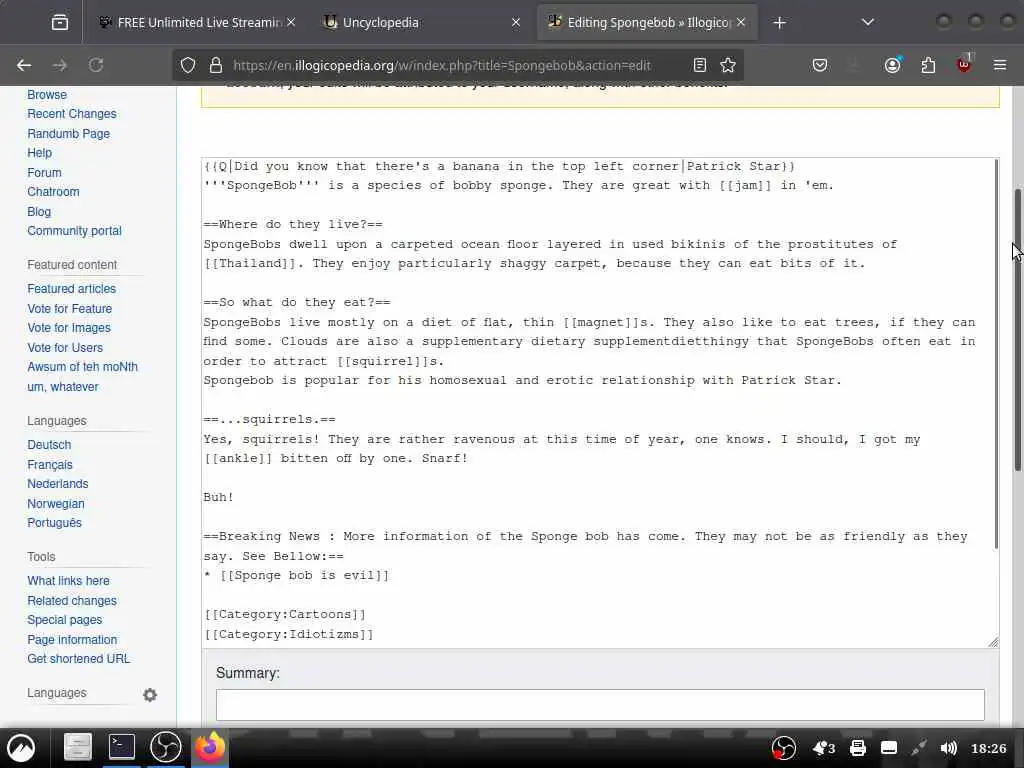This screenshot has height=768, width=1024.
Task: Open the Chatroom link
Action: click(x=54, y=191)
